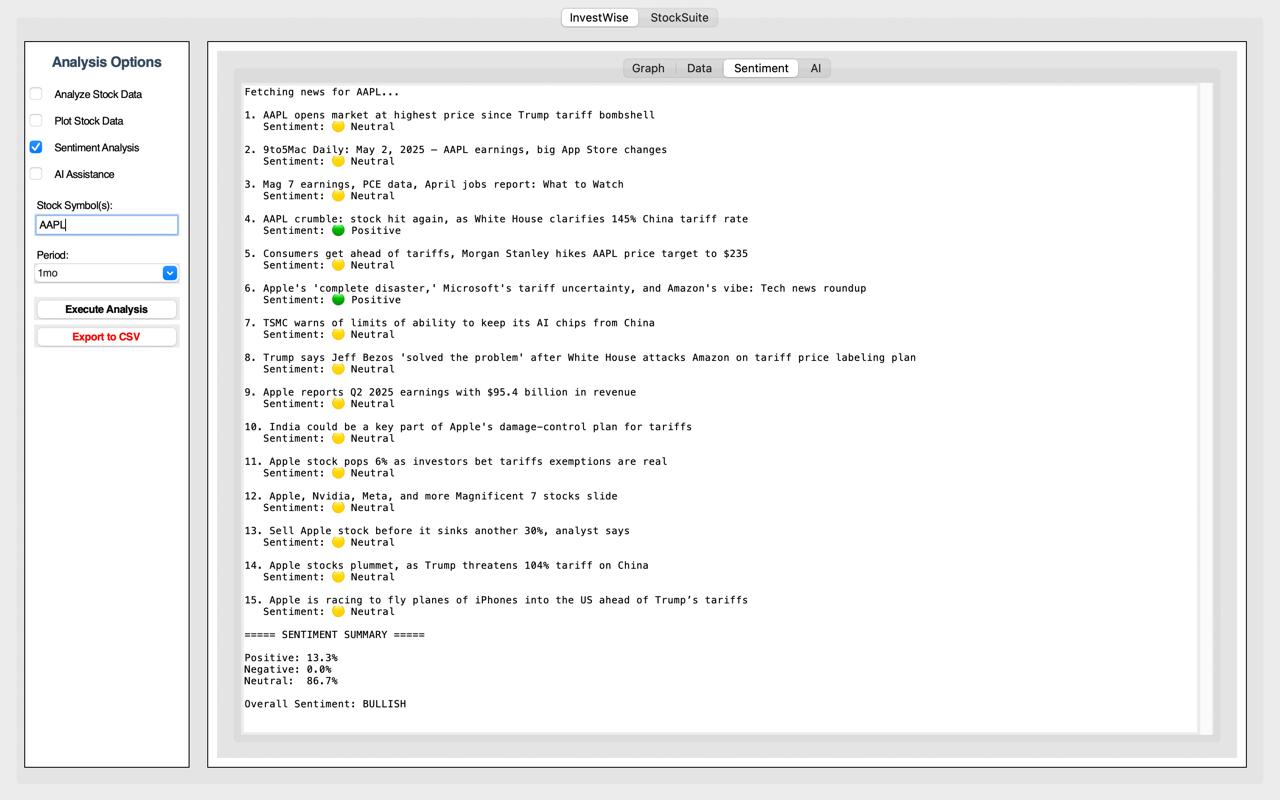Click the yellow Neutral icon under headline 8

tap(338, 369)
